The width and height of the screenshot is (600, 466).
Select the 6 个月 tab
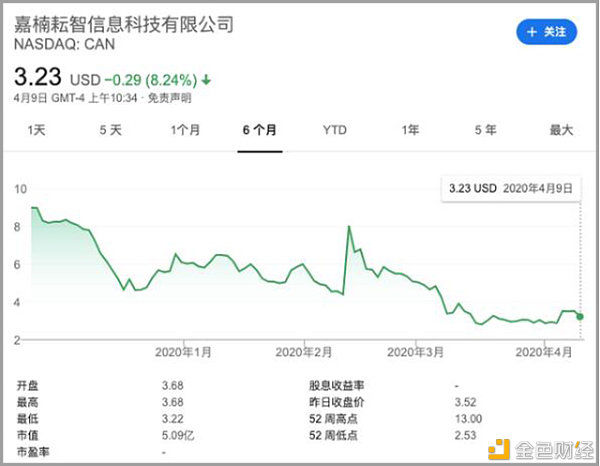[x=260, y=130]
